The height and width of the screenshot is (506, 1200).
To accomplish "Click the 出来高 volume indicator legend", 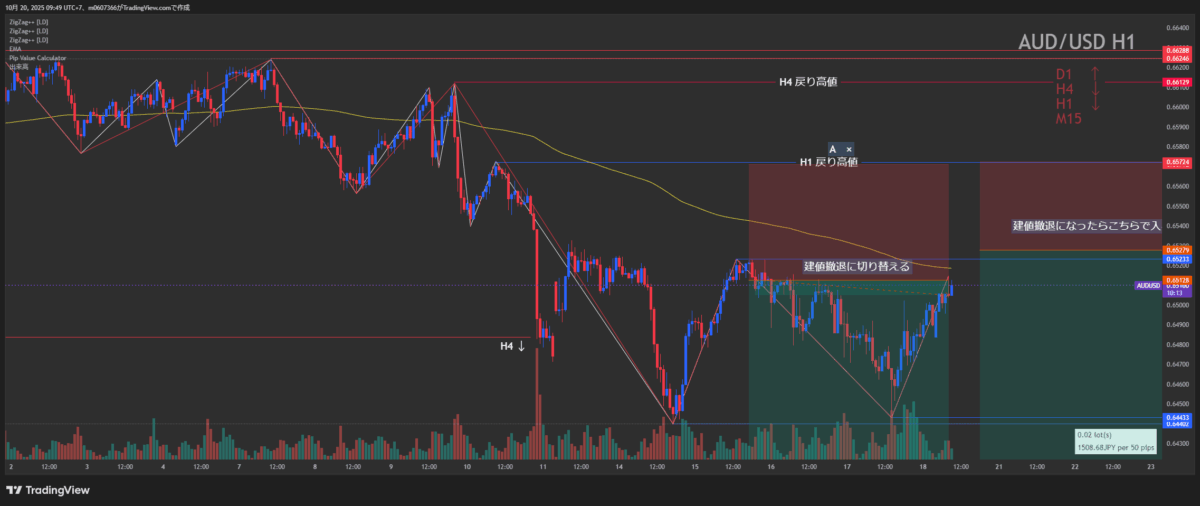I will [18, 67].
